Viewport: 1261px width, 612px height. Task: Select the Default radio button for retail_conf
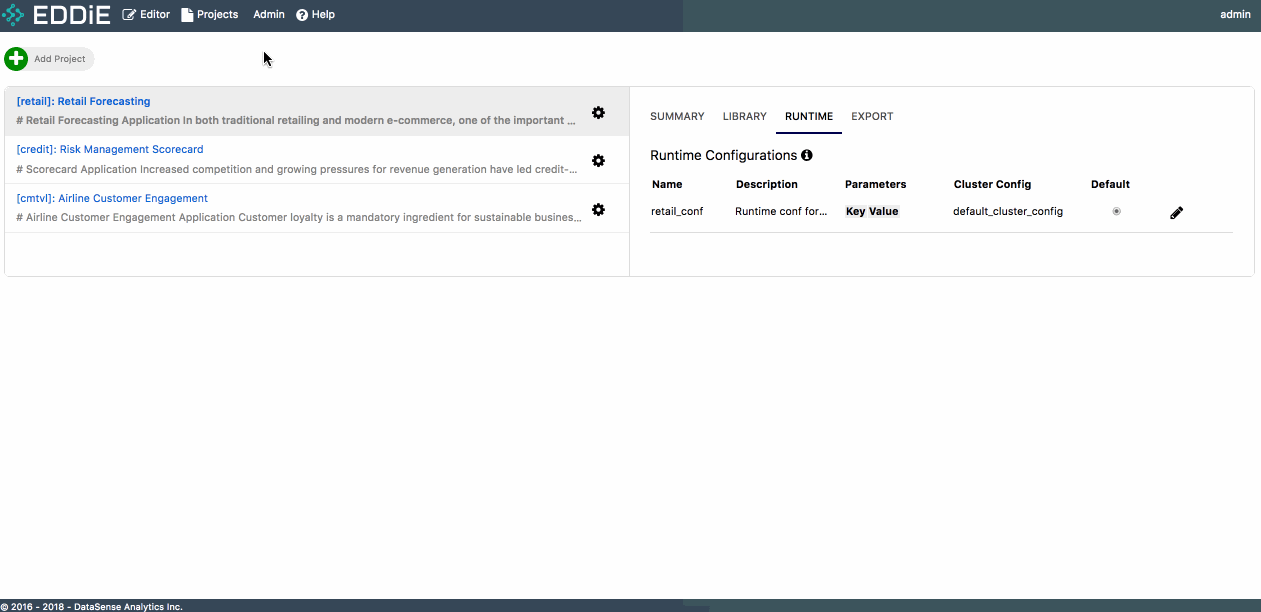(x=1116, y=212)
